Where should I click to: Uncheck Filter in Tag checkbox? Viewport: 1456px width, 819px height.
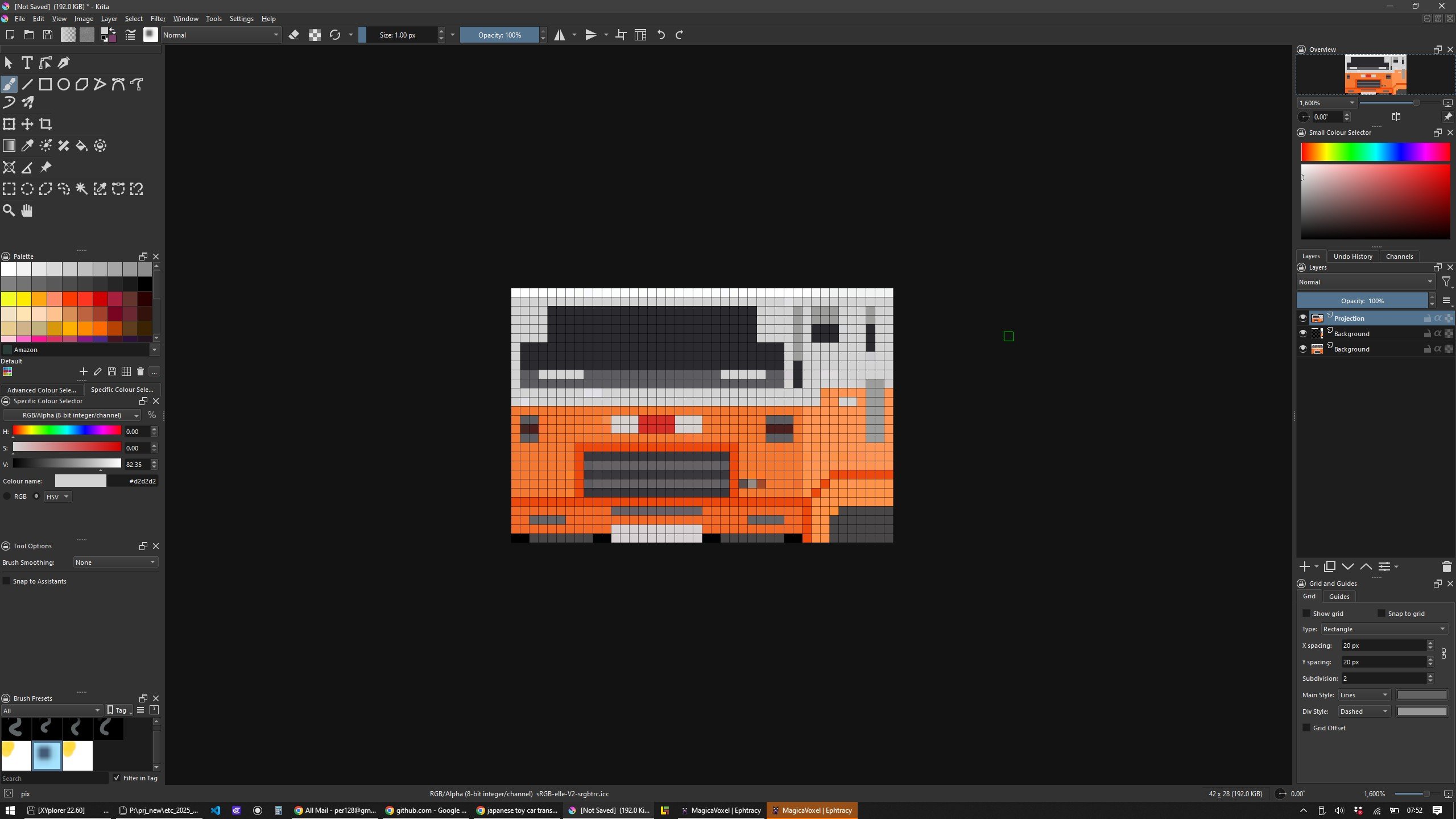[117, 777]
